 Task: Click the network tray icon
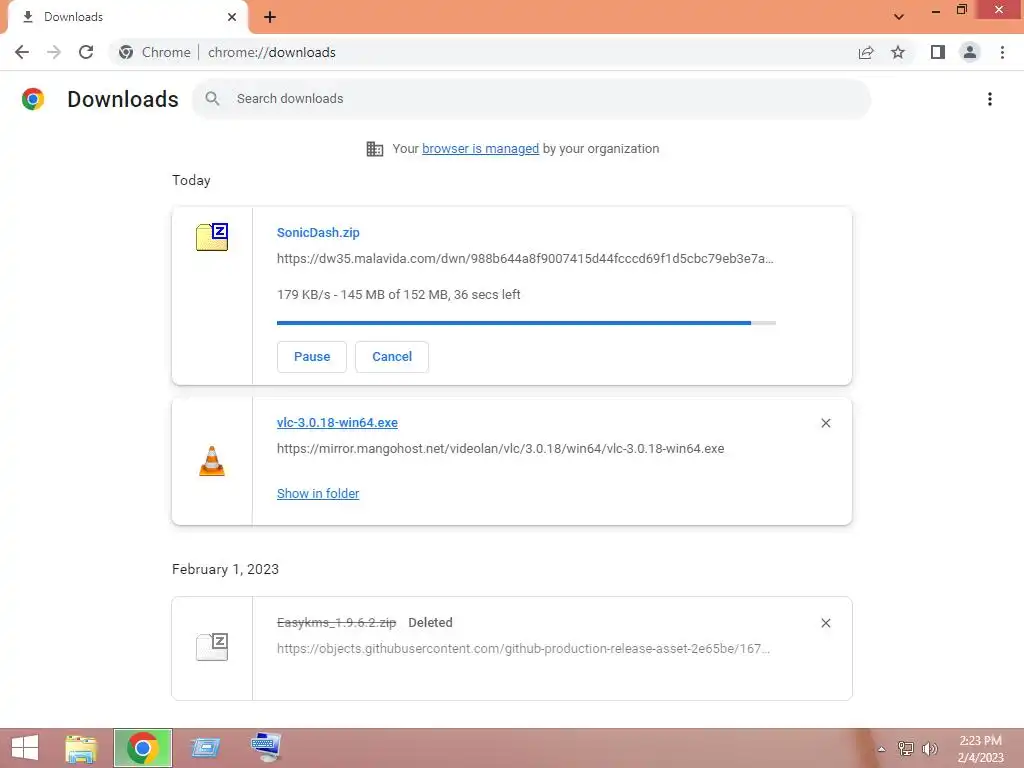tap(906, 748)
